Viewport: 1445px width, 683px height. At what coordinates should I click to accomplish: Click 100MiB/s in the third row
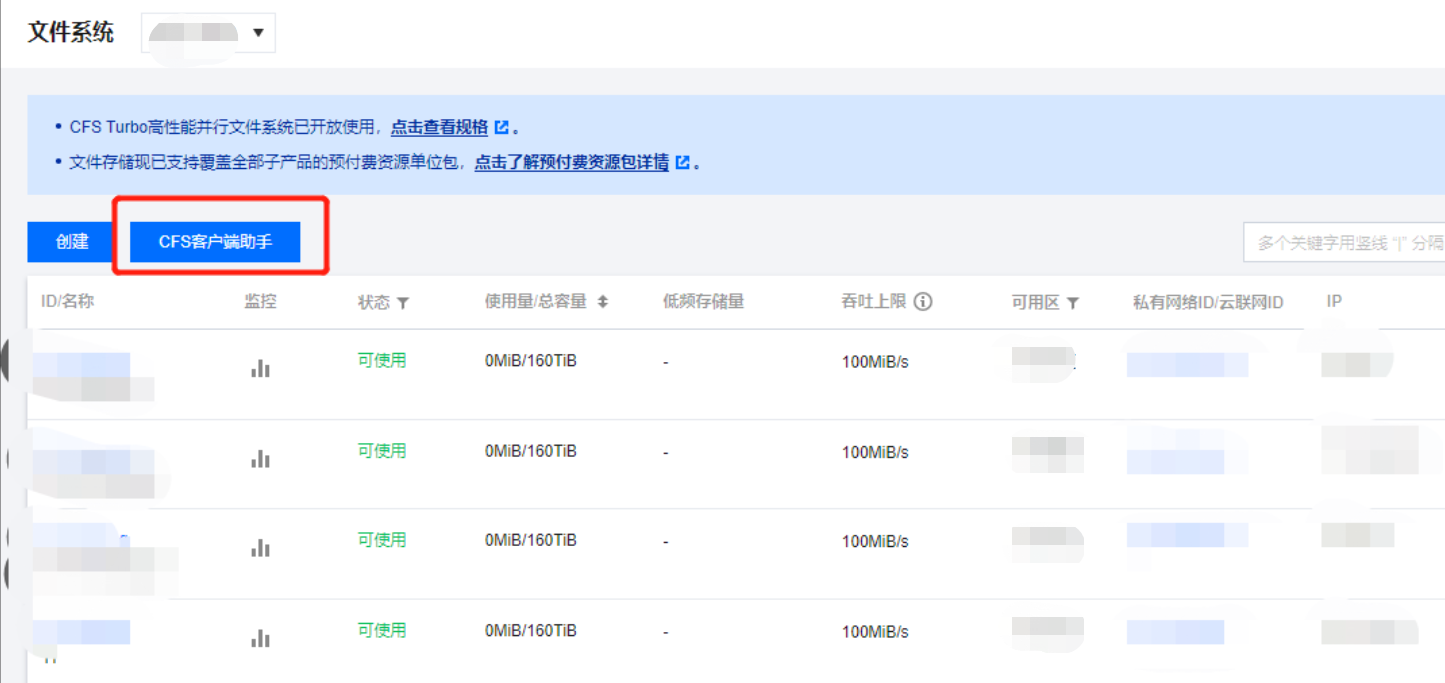875,541
